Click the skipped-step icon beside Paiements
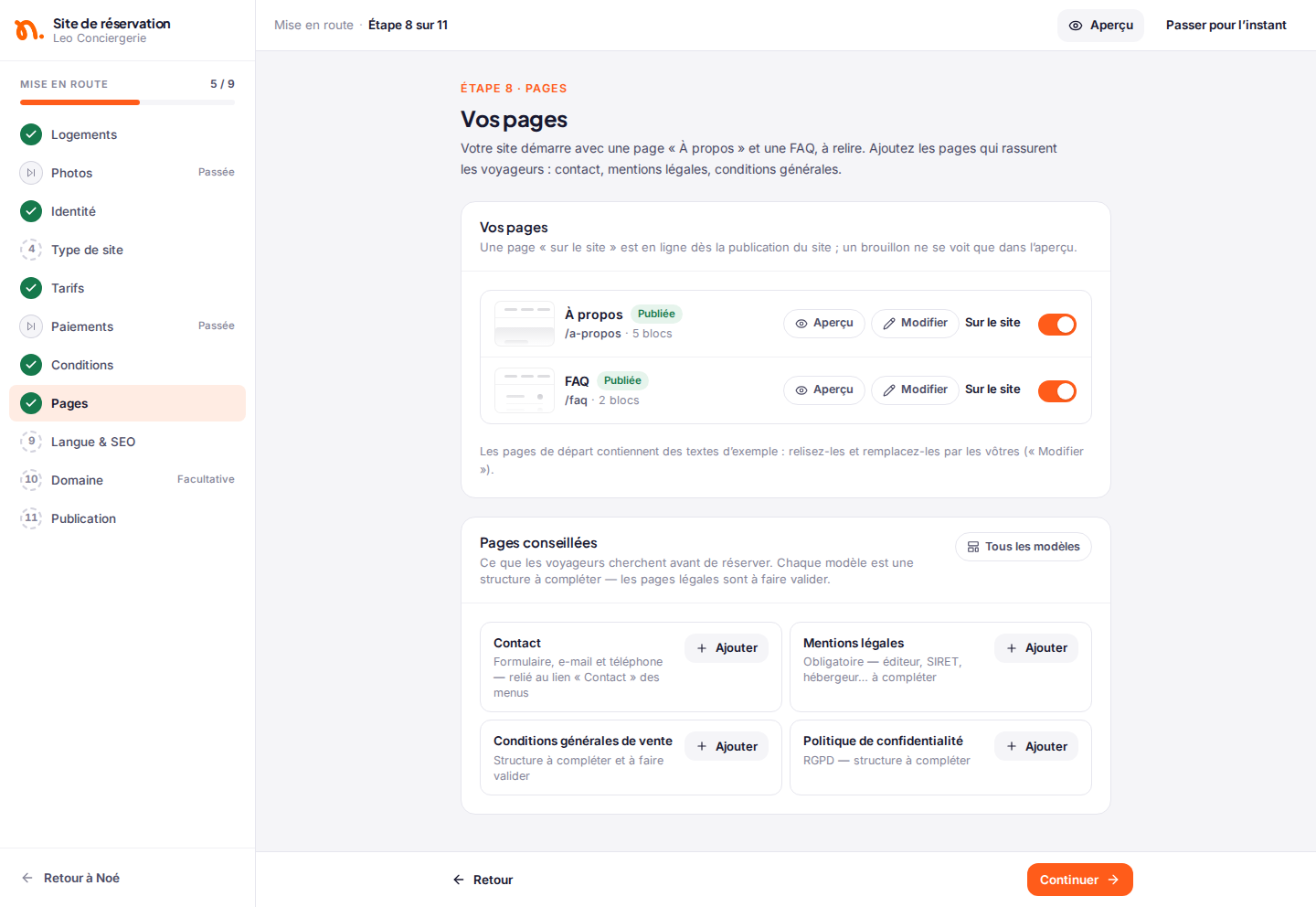Viewport: 1316px width, 907px height. pos(31,326)
